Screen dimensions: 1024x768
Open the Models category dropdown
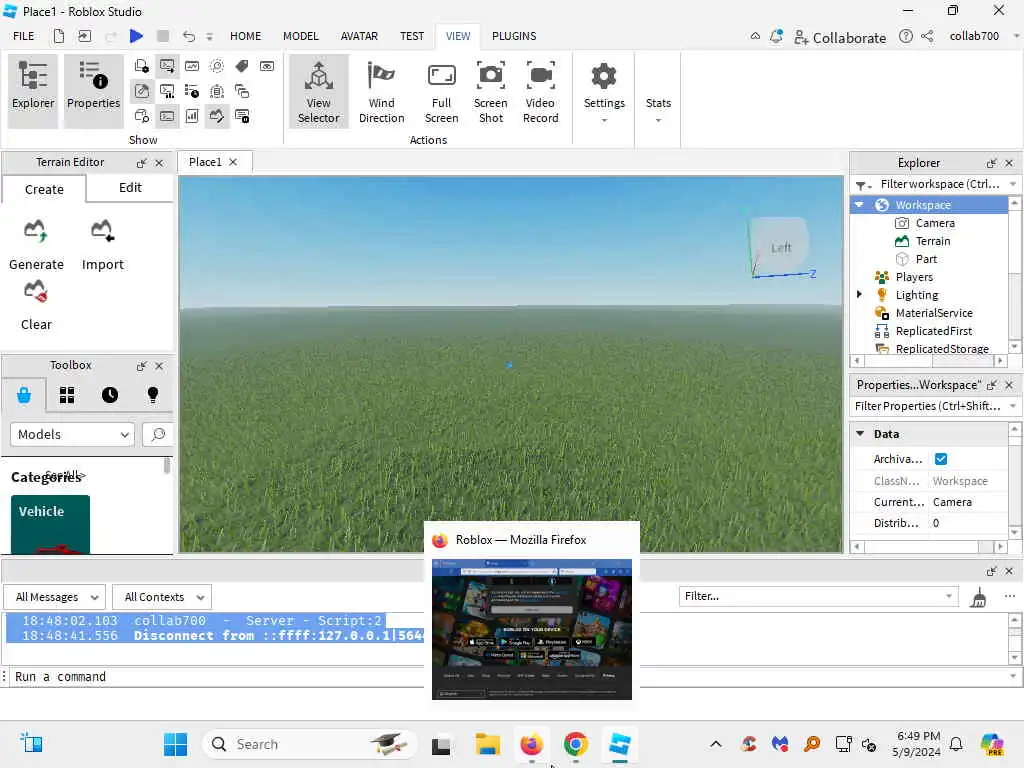72,434
